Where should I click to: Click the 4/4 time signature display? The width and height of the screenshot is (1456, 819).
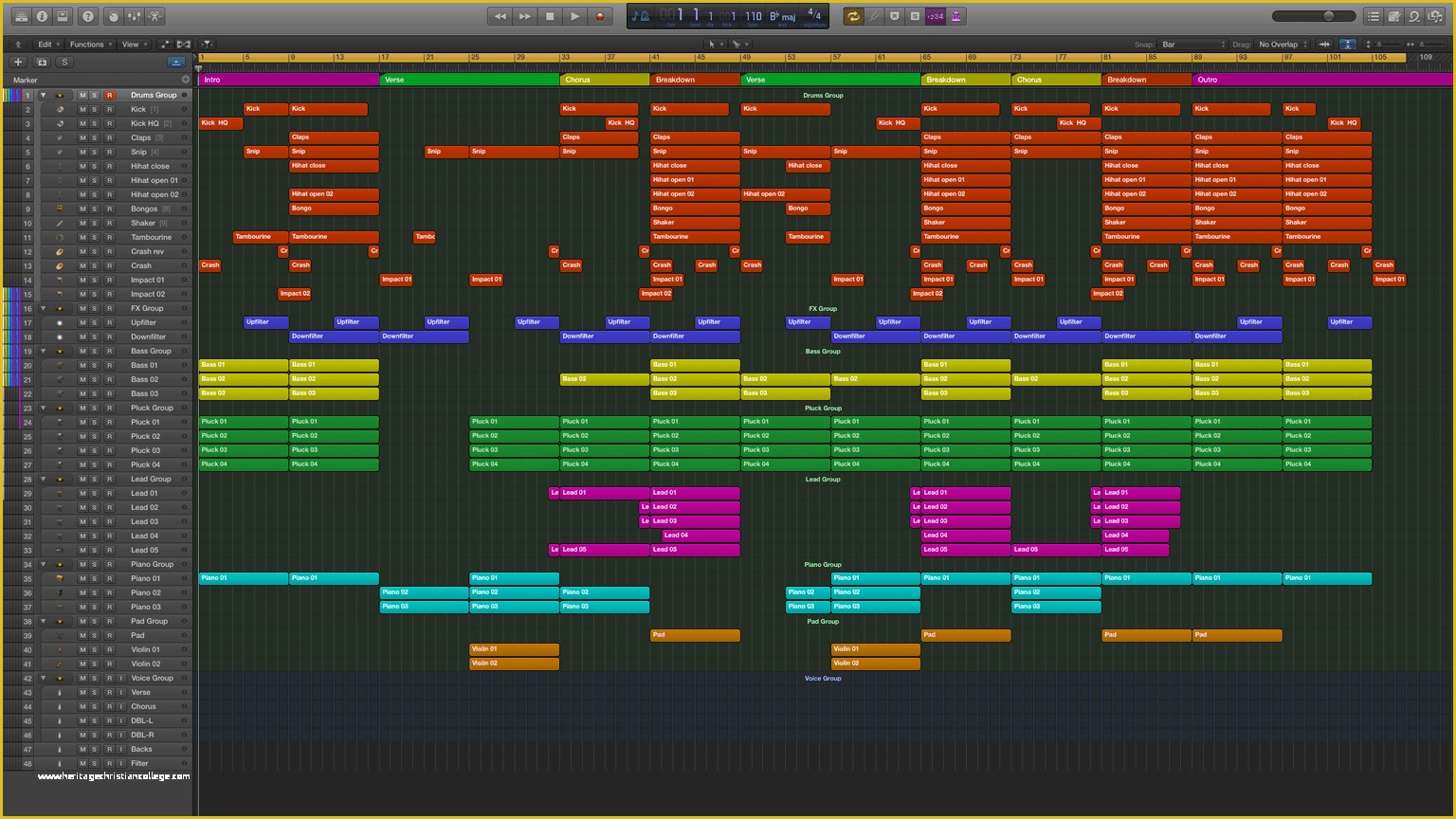[x=813, y=15]
